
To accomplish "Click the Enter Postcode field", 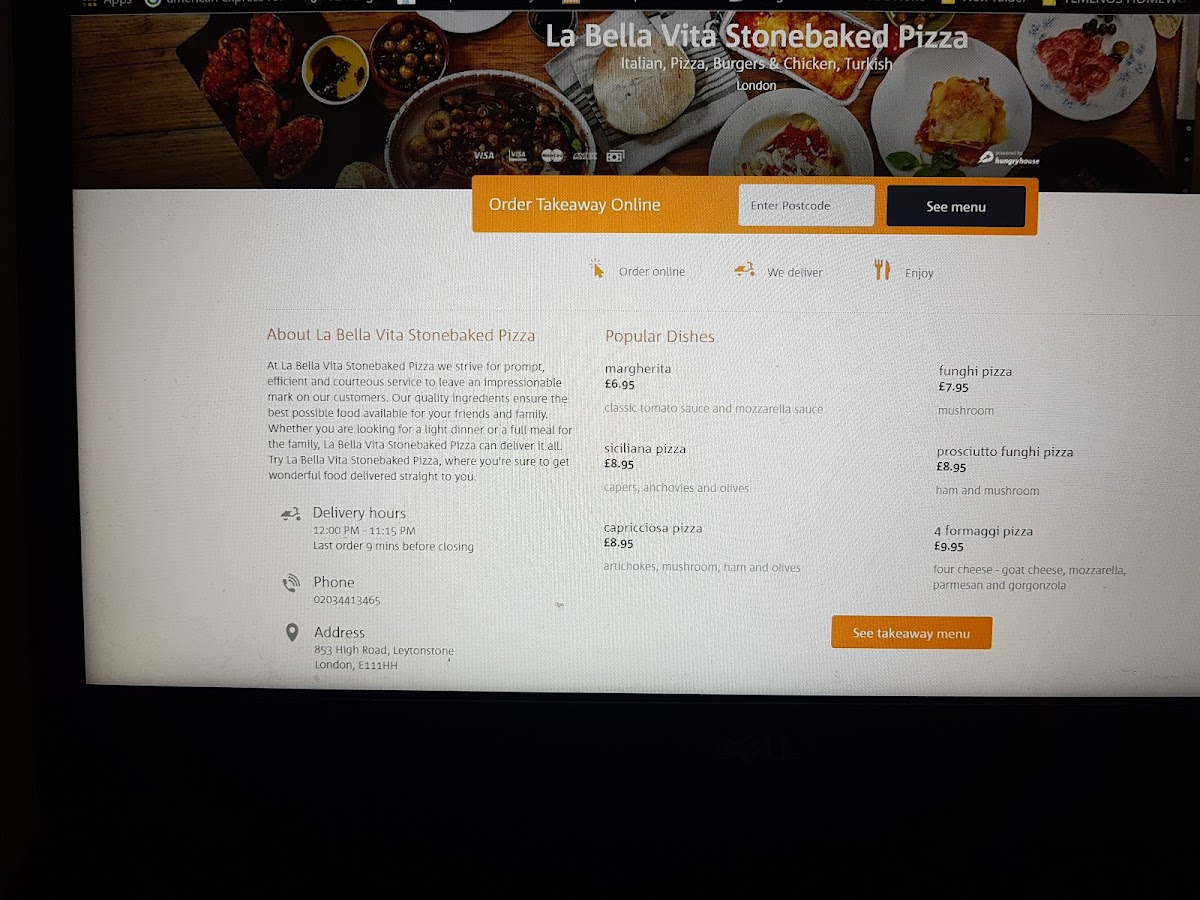I will click(806, 206).
